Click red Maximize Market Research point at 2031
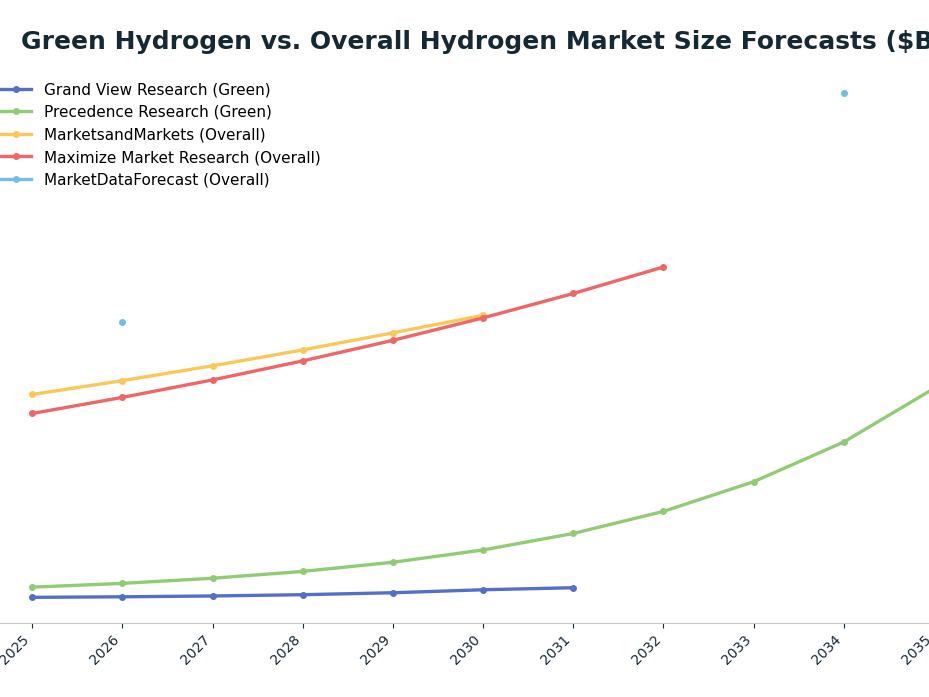 pyautogui.click(x=574, y=293)
